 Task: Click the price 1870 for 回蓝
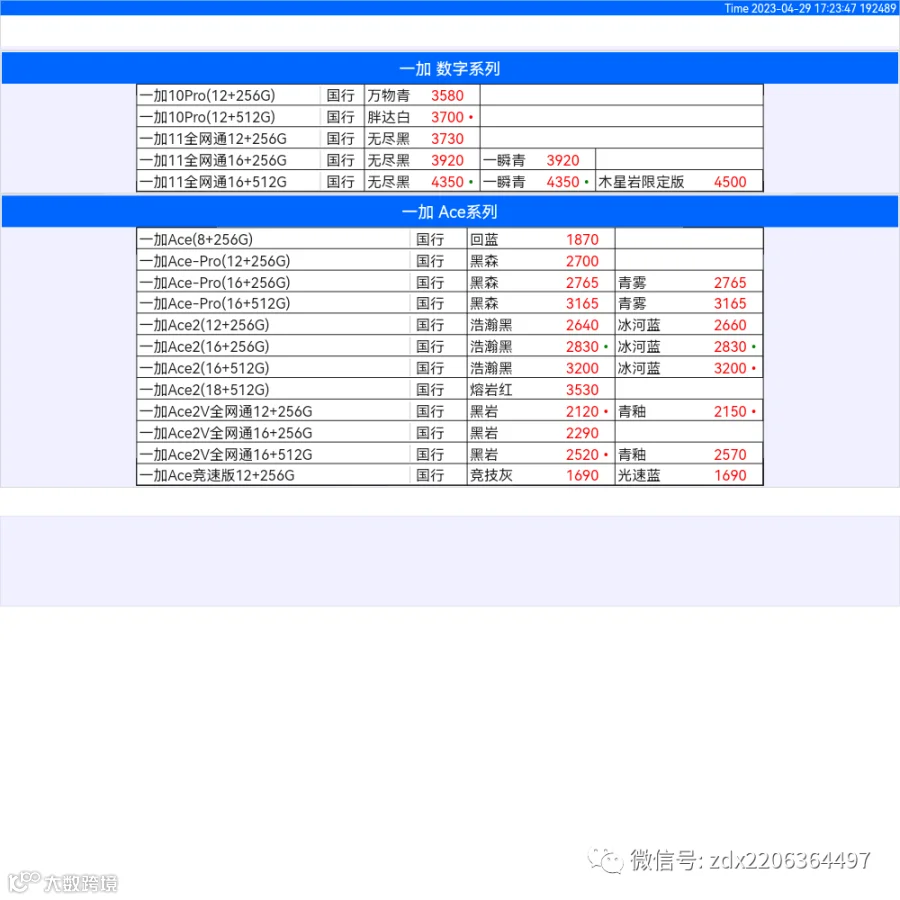(x=582, y=239)
